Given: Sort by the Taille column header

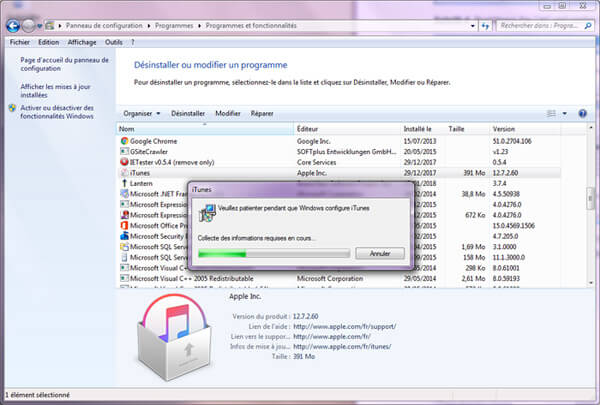Looking at the screenshot, I should (468, 129).
